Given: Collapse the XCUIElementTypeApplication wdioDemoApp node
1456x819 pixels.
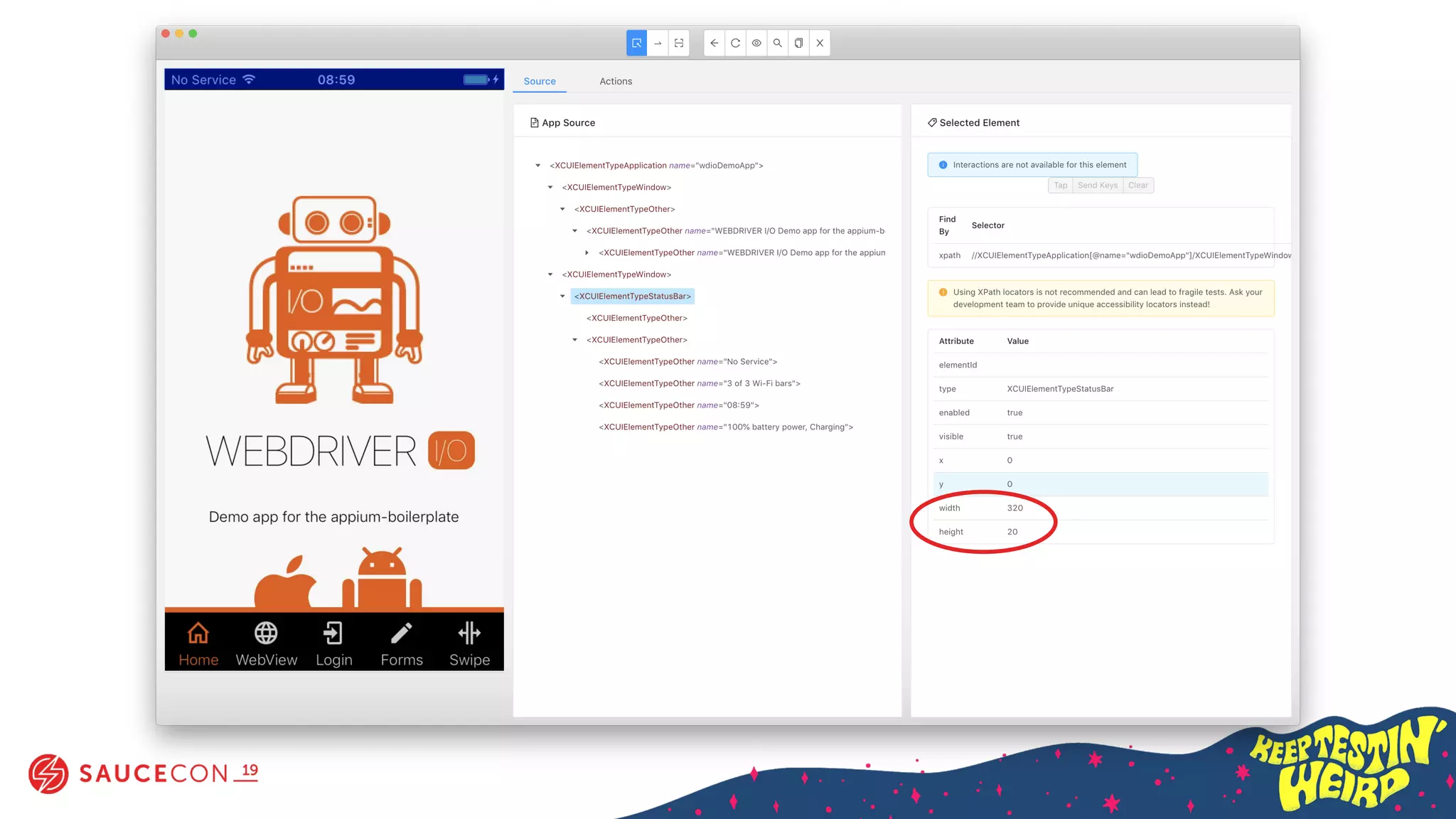Looking at the screenshot, I should 538,166.
